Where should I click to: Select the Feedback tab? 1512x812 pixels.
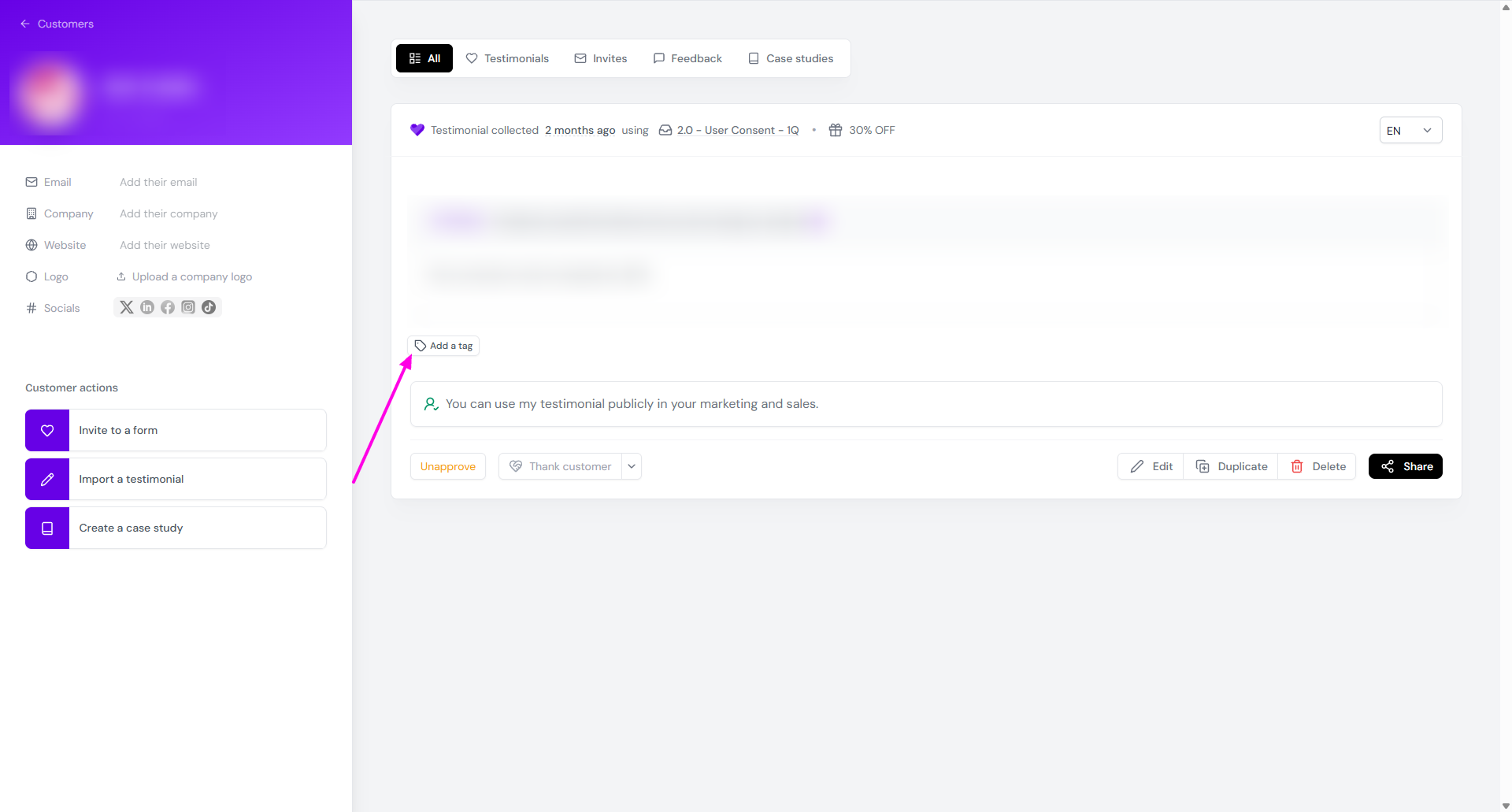687,58
